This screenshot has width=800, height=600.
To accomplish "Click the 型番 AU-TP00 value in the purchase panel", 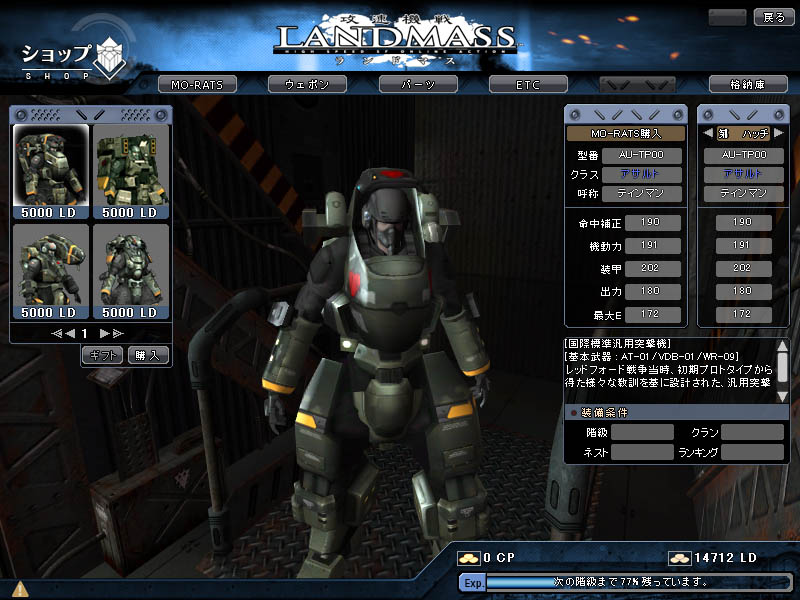I will [x=642, y=155].
